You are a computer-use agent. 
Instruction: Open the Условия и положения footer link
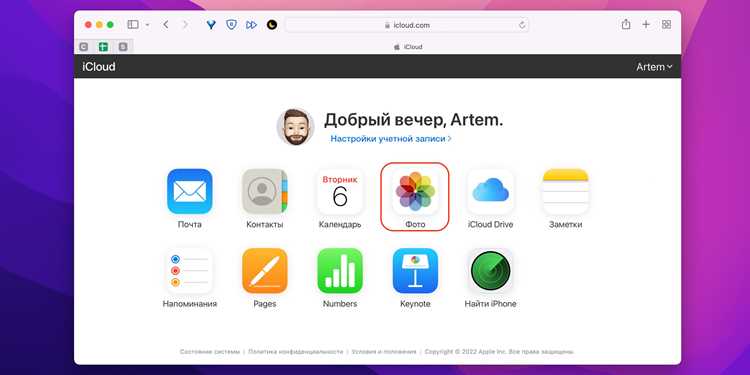coord(384,352)
